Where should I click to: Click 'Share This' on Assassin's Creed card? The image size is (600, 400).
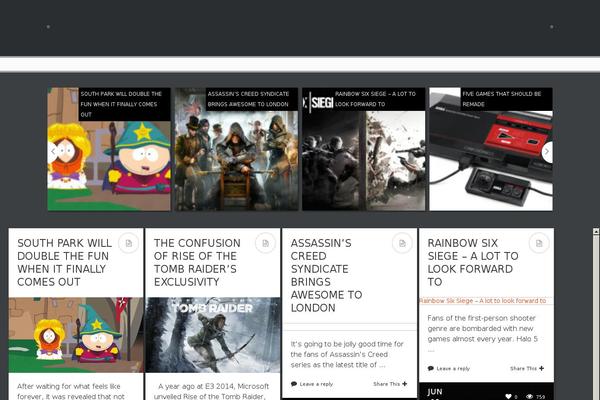tap(386, 384)
